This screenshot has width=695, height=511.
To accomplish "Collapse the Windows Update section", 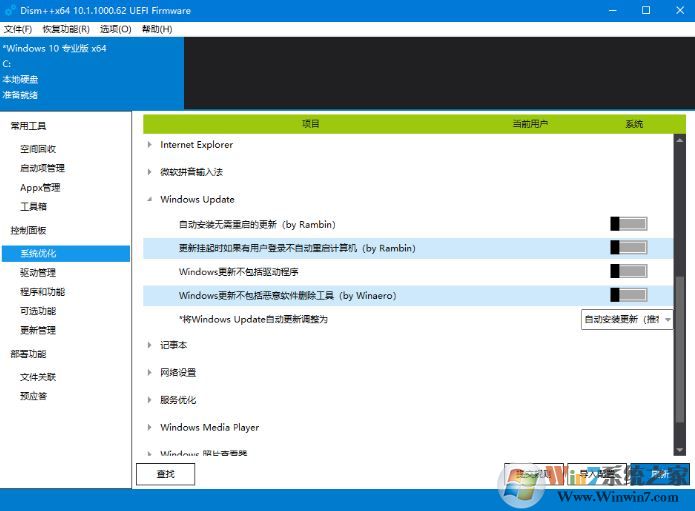I will [150, 200].
